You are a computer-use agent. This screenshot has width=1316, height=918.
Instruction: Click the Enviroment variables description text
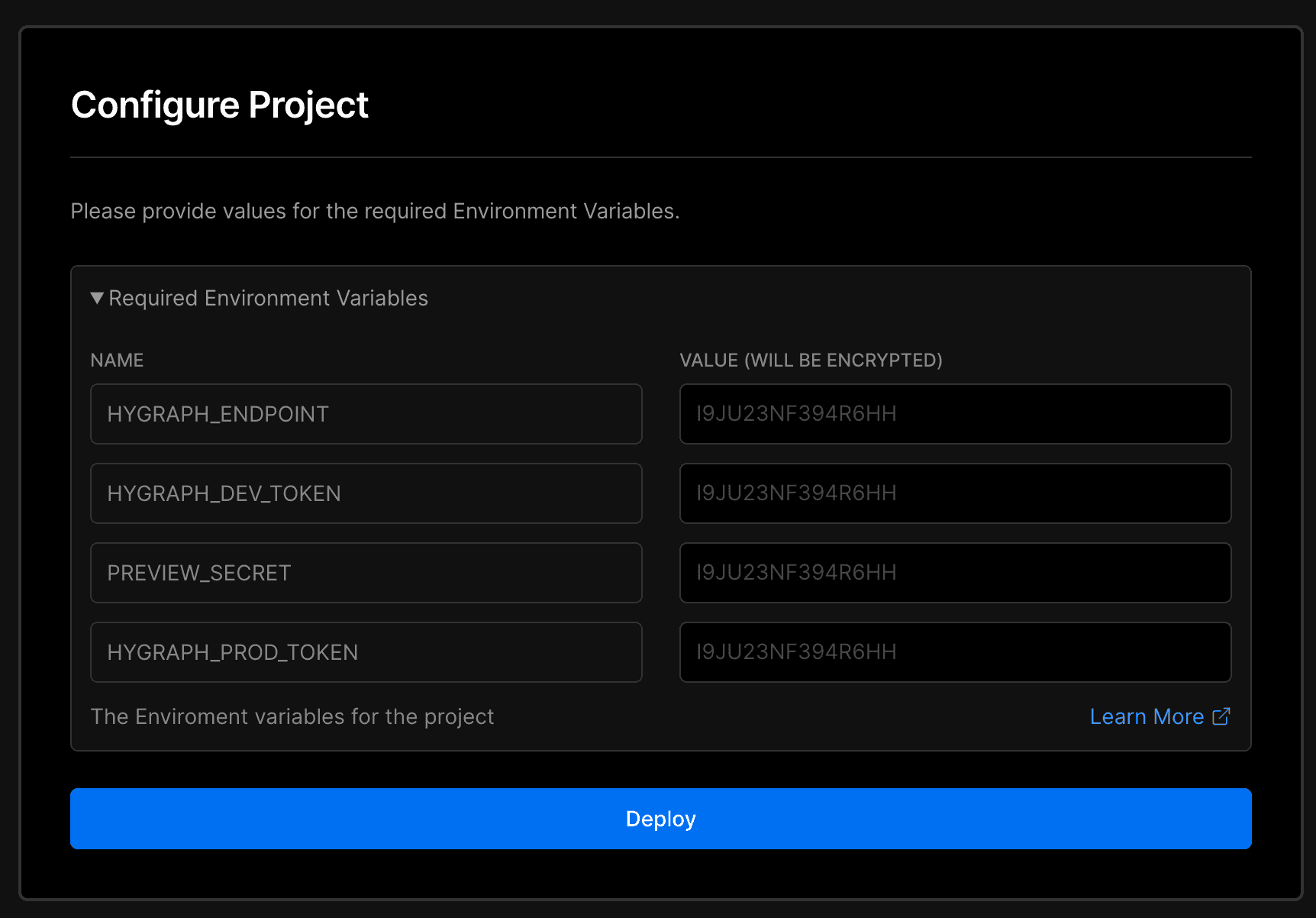292,716
